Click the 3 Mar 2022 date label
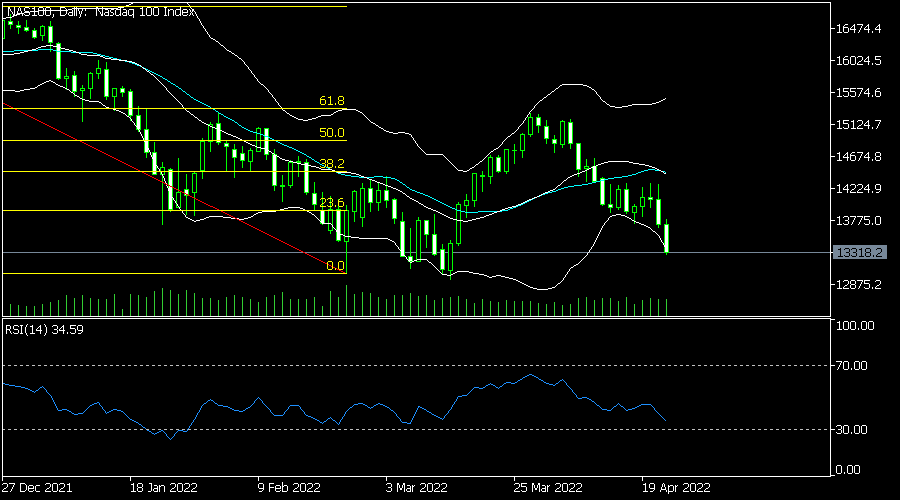Viewport: 900px width, 500px height. (x=416, y=488)
